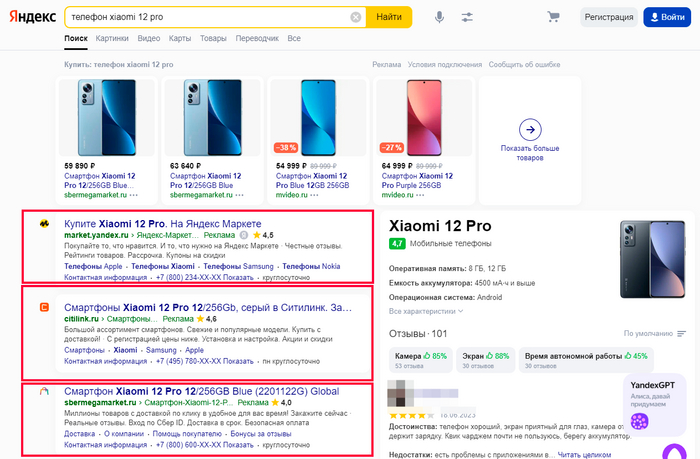The height and width of the screenshot is (459, 700).
Task: Open more options dots for 63 640 ₽ product
Action: pyautogui.click(x=240, y=195)
